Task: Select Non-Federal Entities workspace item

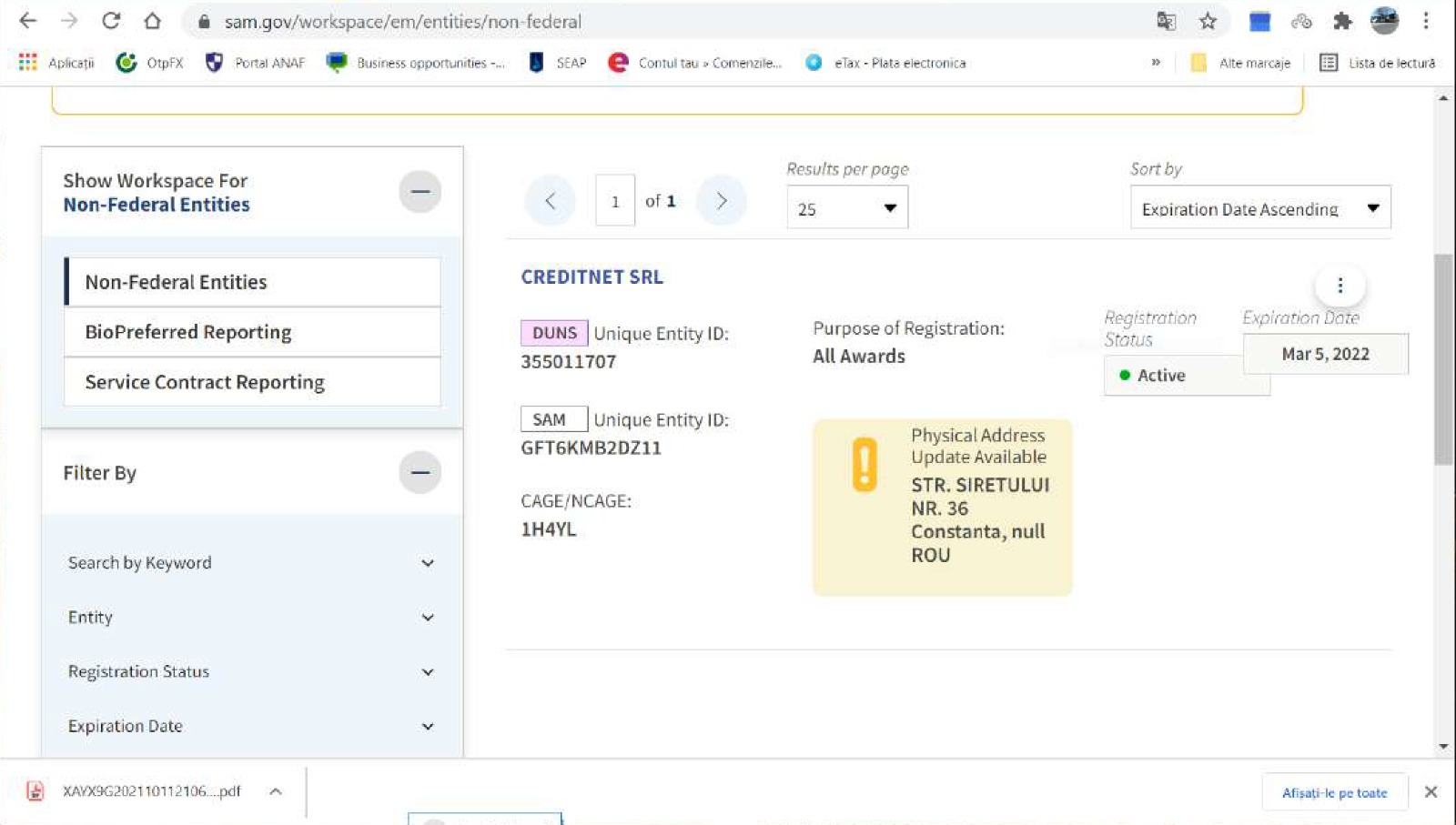Action: [x=252, y=282]
